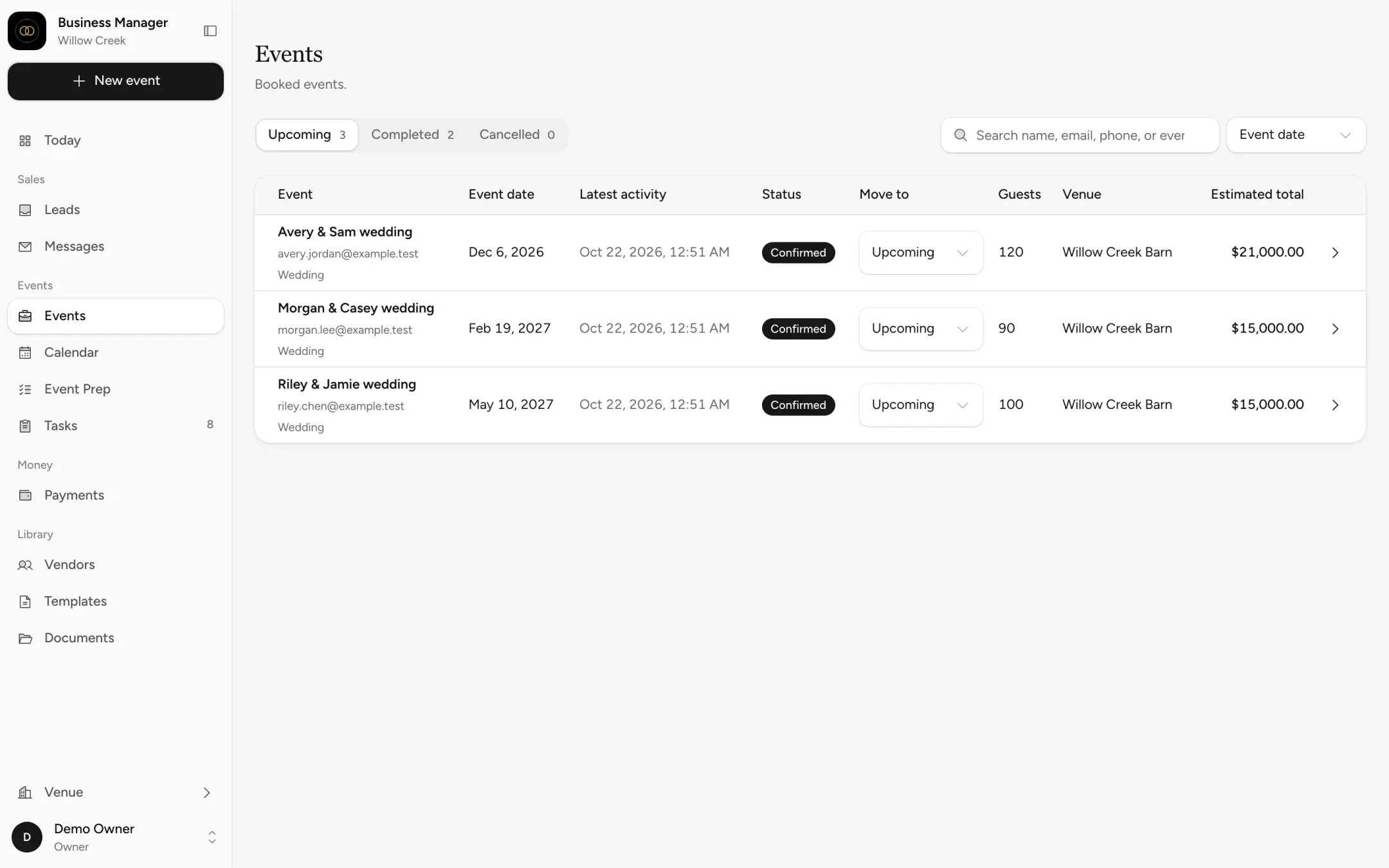
Task: Create a New event
Action: click(116, 81)
